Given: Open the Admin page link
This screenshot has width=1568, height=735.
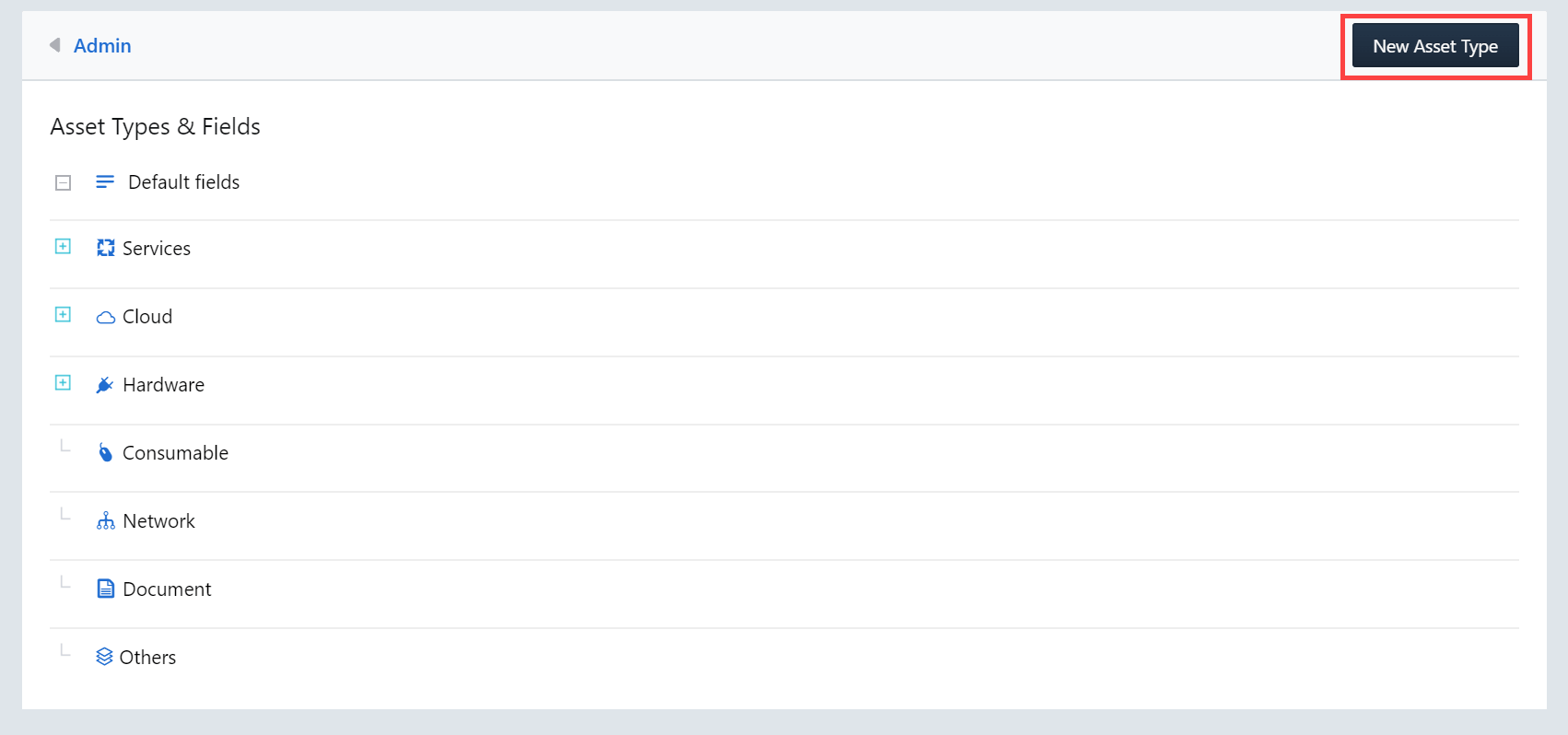Looking at the screenshot, I should (x=102, y=45).
